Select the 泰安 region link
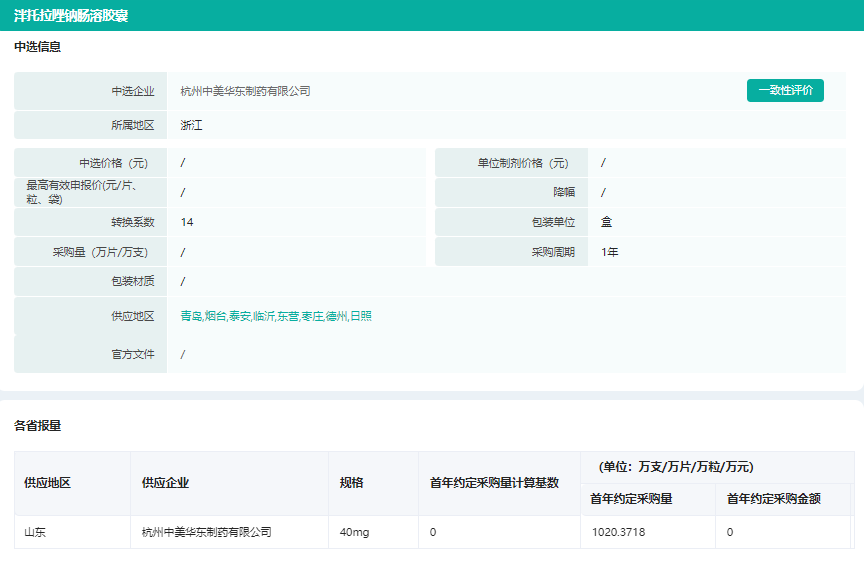 [240, 316]
